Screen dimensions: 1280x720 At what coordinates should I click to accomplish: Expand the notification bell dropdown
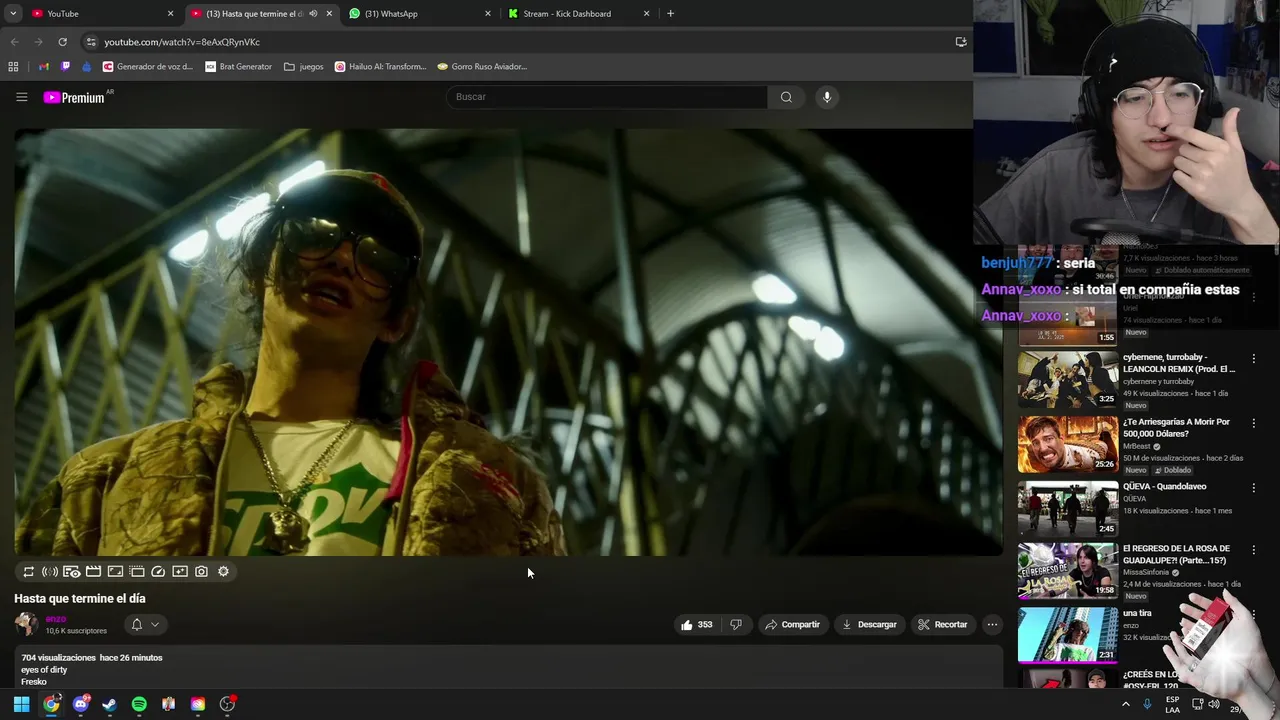145,625
